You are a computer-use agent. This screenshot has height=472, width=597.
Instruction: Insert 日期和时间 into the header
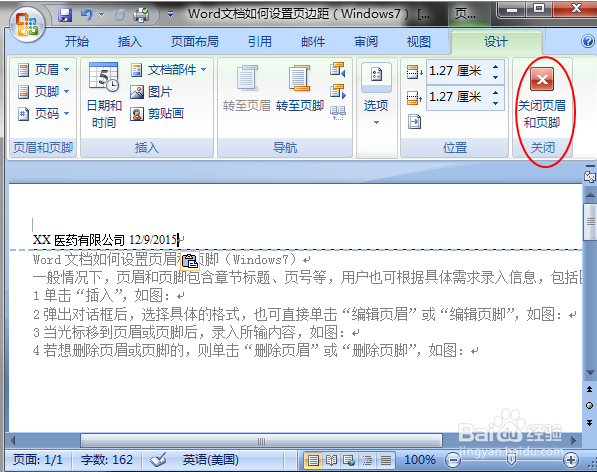point(104,95)
